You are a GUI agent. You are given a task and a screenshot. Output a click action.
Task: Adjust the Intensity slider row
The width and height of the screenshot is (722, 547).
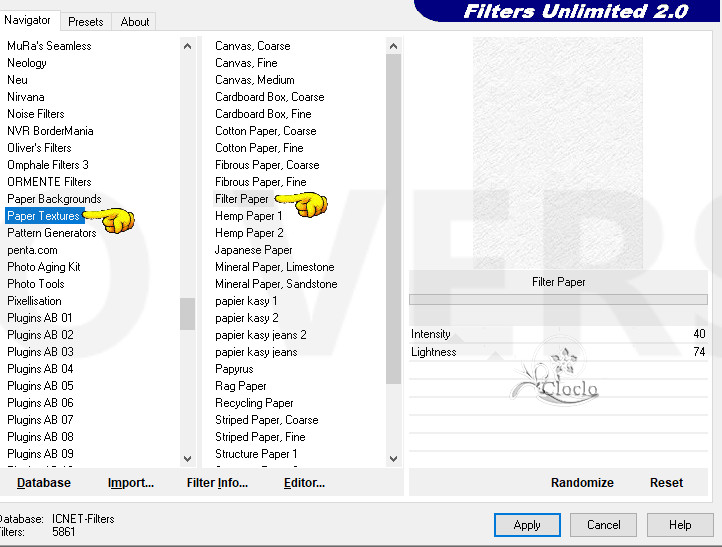click(x=558, y=334)
